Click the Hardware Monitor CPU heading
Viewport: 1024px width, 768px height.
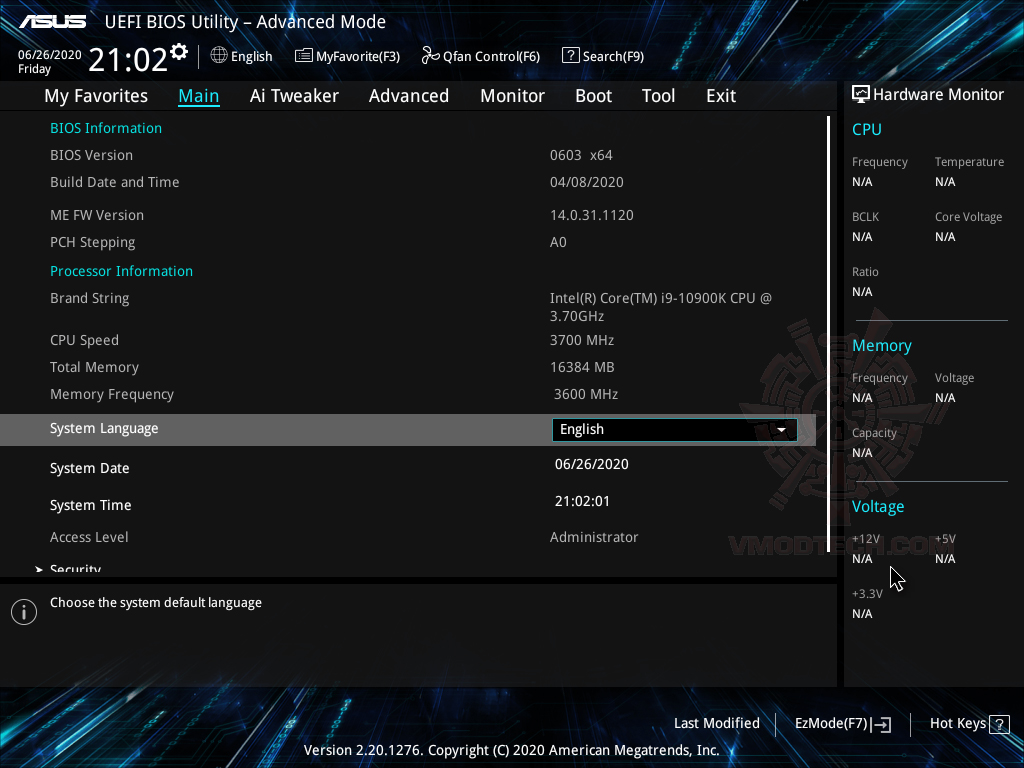point(867,129)
